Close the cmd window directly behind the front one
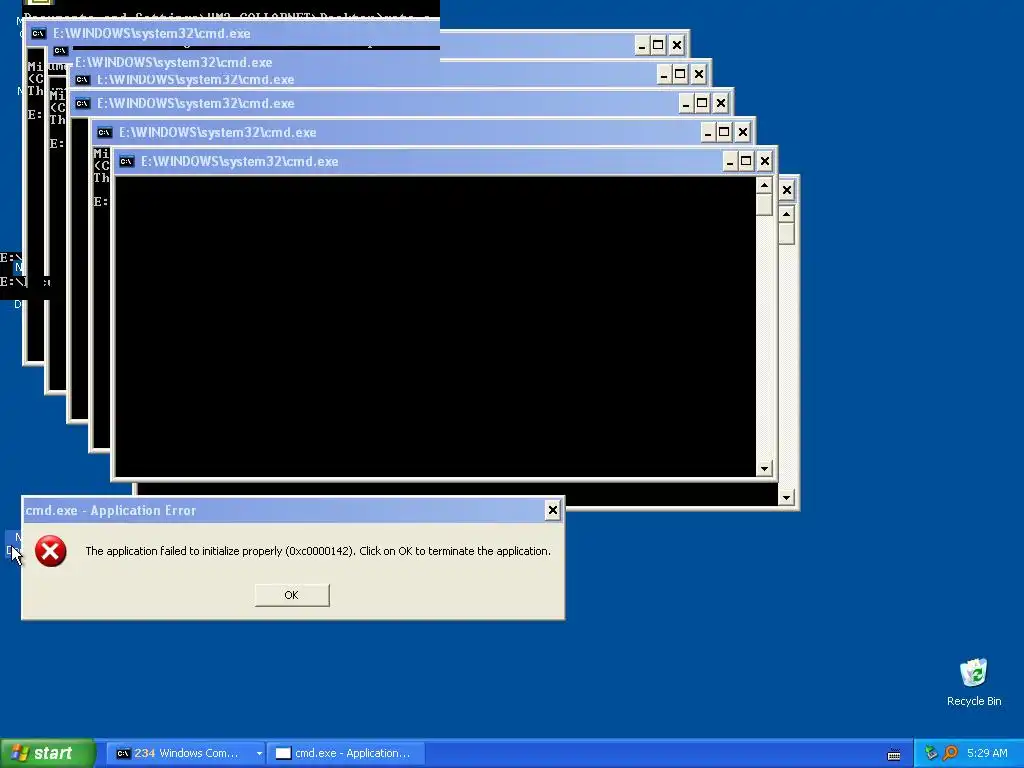The height and width of the screenshot is (768, 1024). point(743,133)
